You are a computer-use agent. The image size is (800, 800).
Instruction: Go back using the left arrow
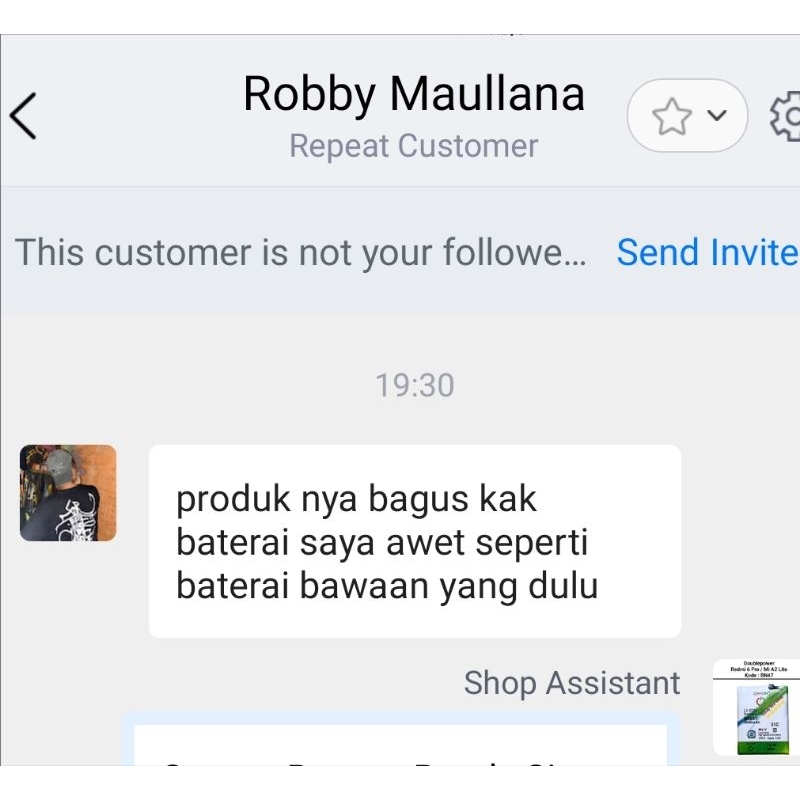tap(24, 116)
